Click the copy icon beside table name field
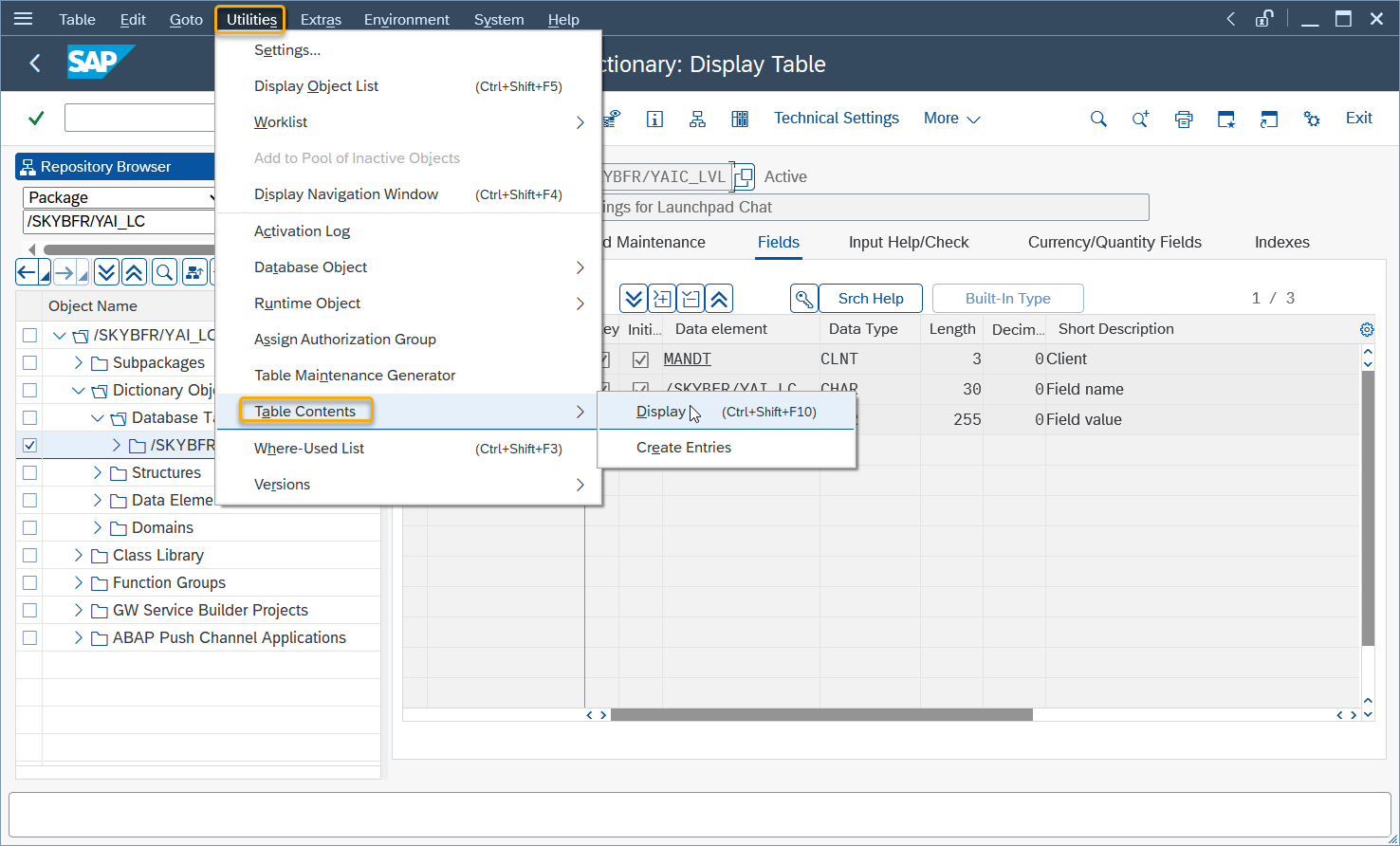This screenshot has height=846, width=1400. pyautogui.click(x=744, y=176)
